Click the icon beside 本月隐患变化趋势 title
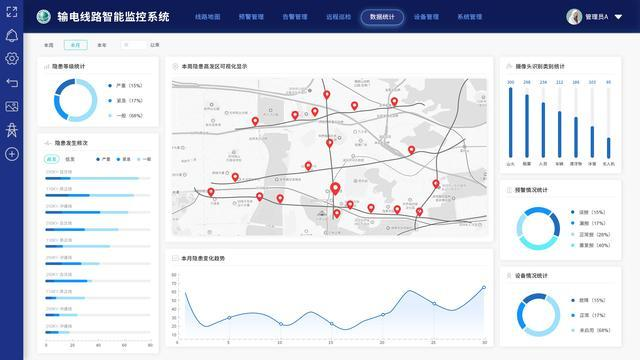Viewport: 640px width, 360px height. click(175, 258)
